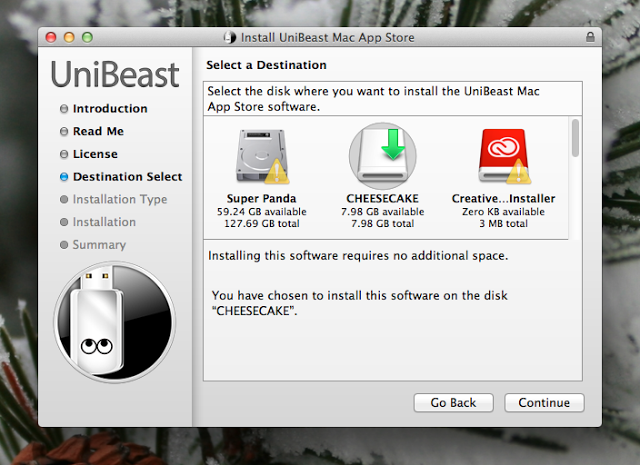The height and width of the screenshot is (465, 640).
Task: Click the green zoom window button
Action: coord(87,38)
